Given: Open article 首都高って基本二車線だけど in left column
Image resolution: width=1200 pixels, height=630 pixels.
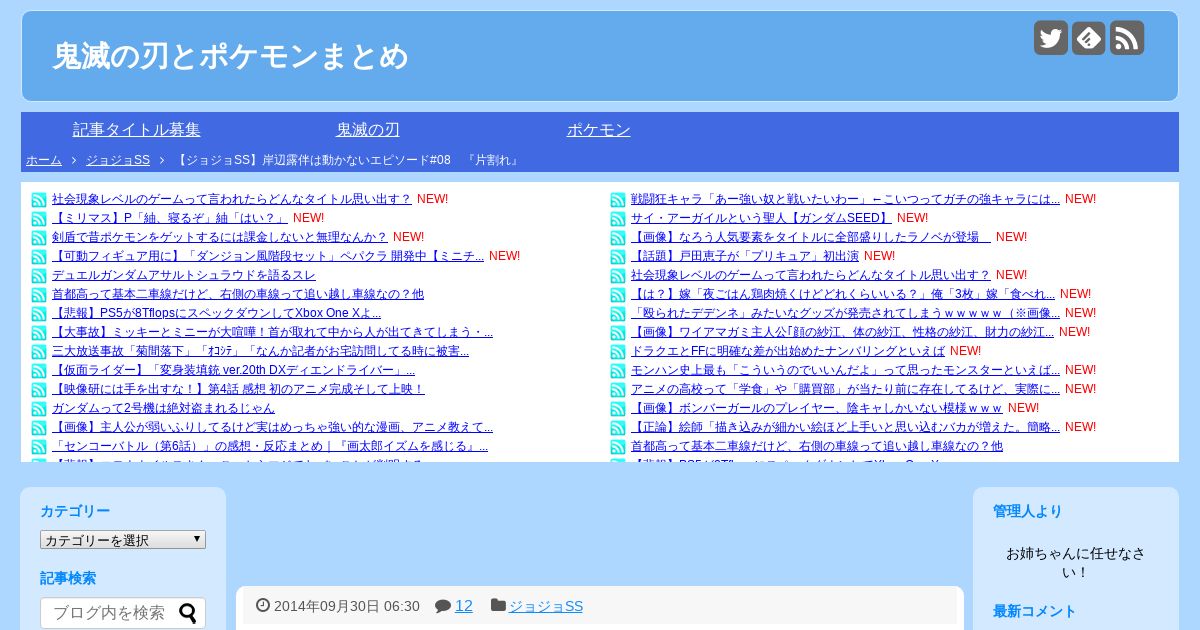Looking at the screenshot, I should click(x=238, y=294).
